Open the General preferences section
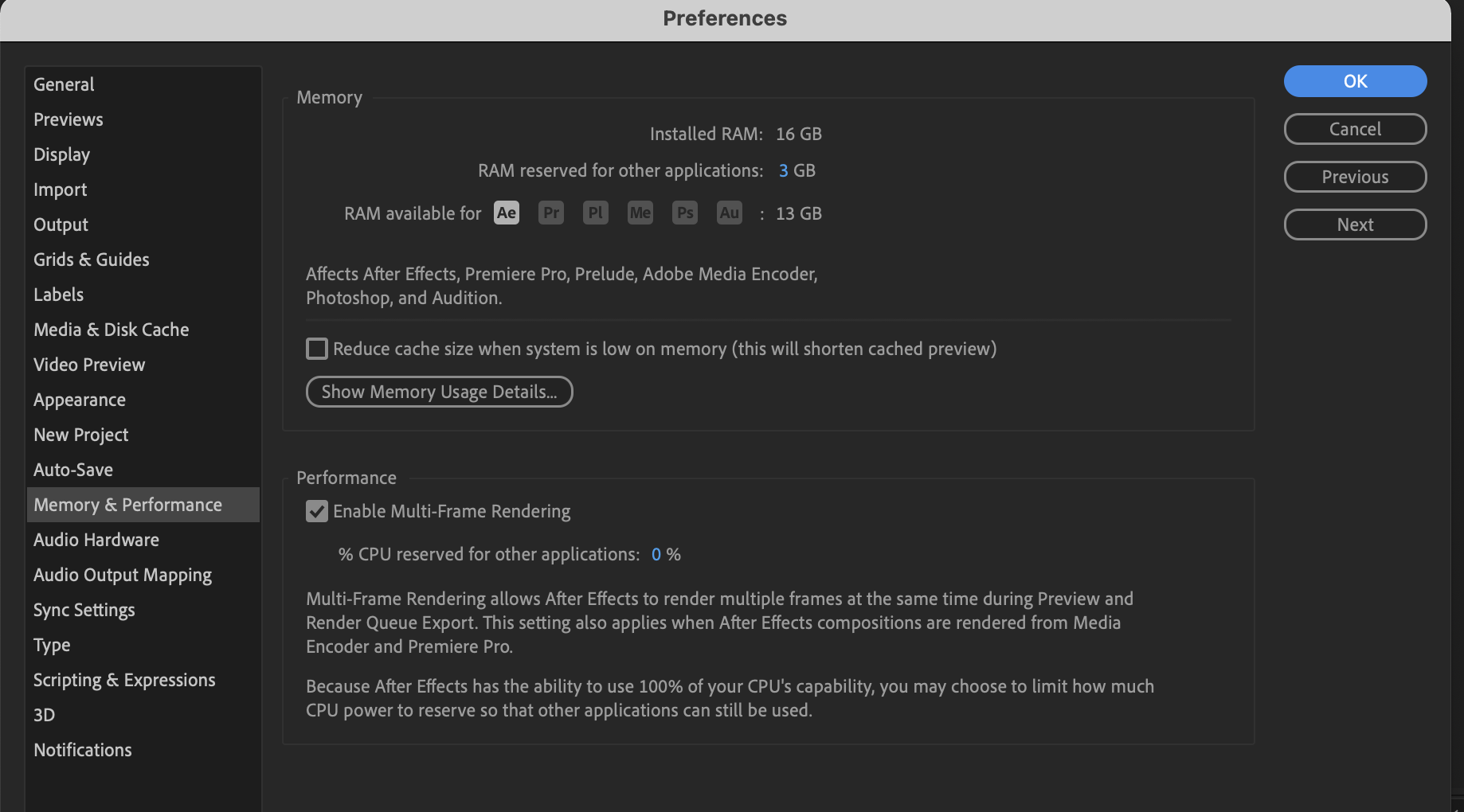 pyautogui.click(x=64, y=84)
